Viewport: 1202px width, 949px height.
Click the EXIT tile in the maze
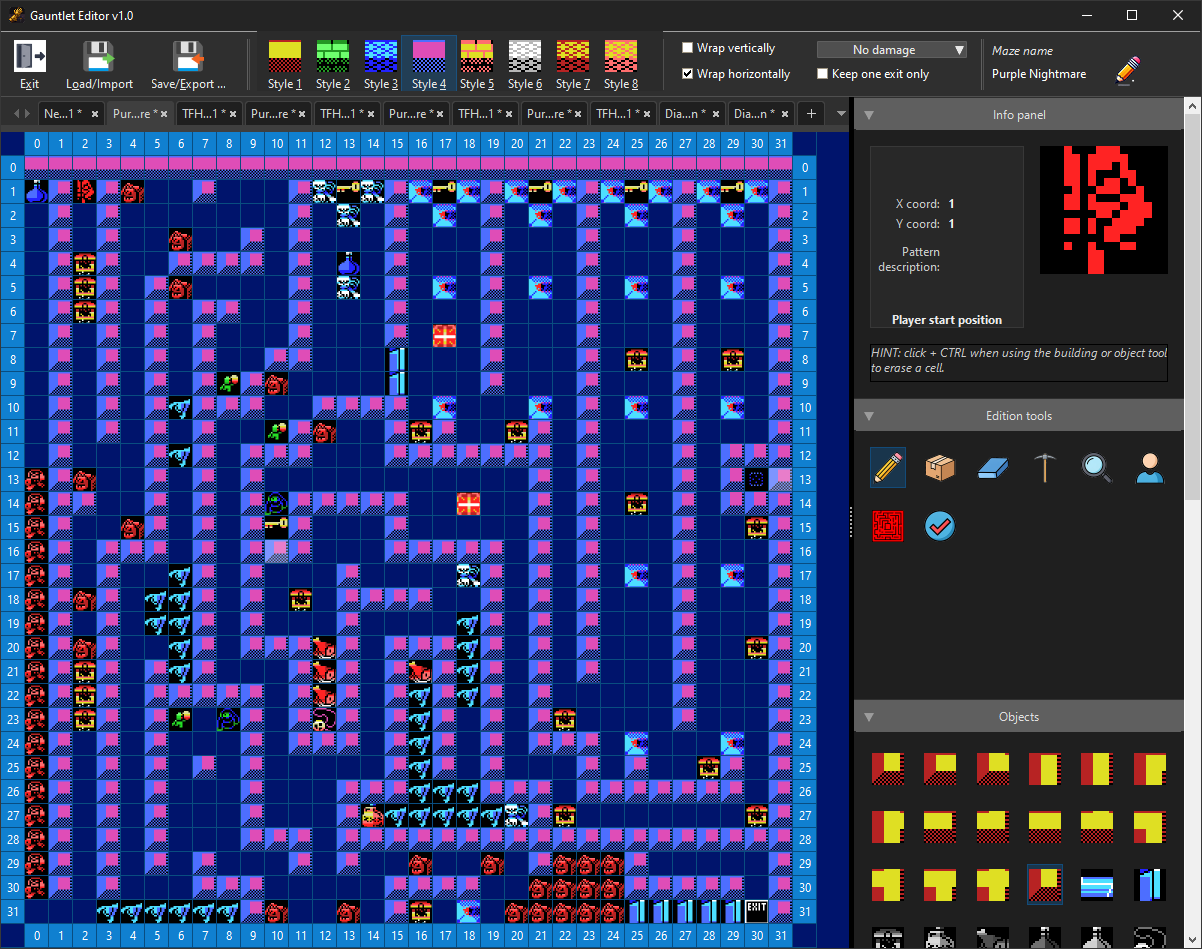(757, 911)
